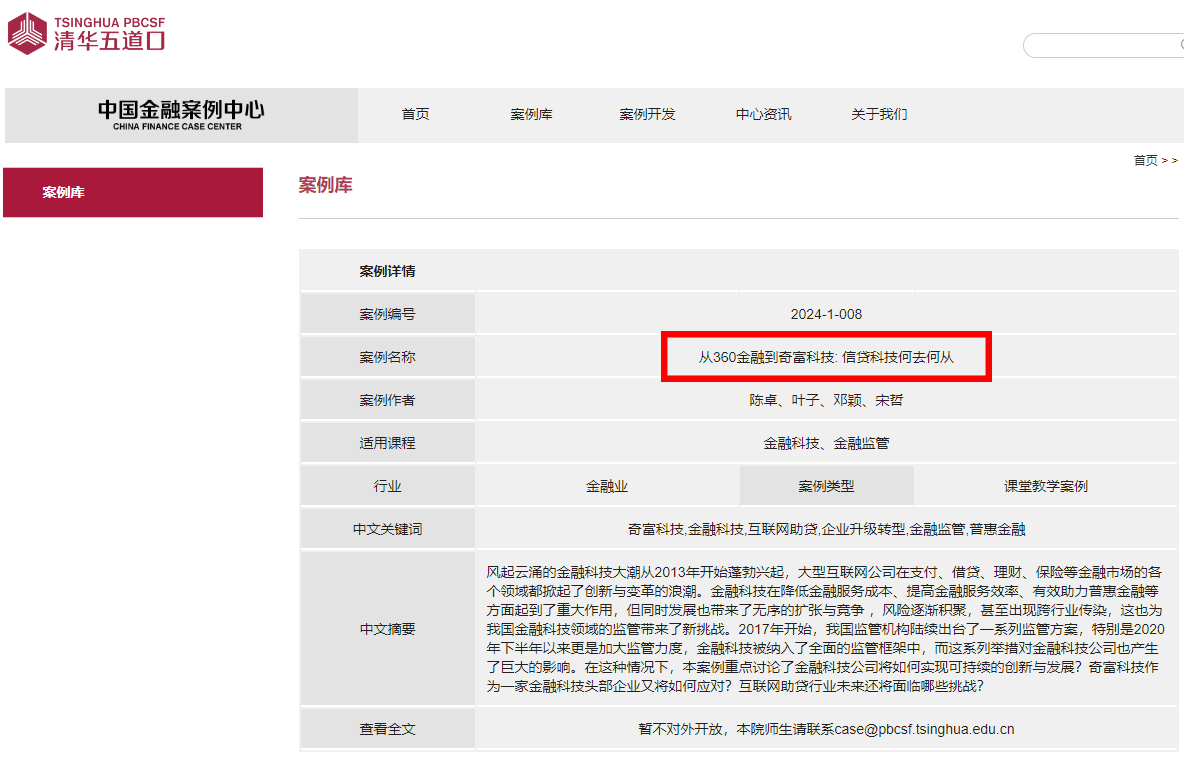Open the 中心资讯 menu item

(x=763, y=114)
